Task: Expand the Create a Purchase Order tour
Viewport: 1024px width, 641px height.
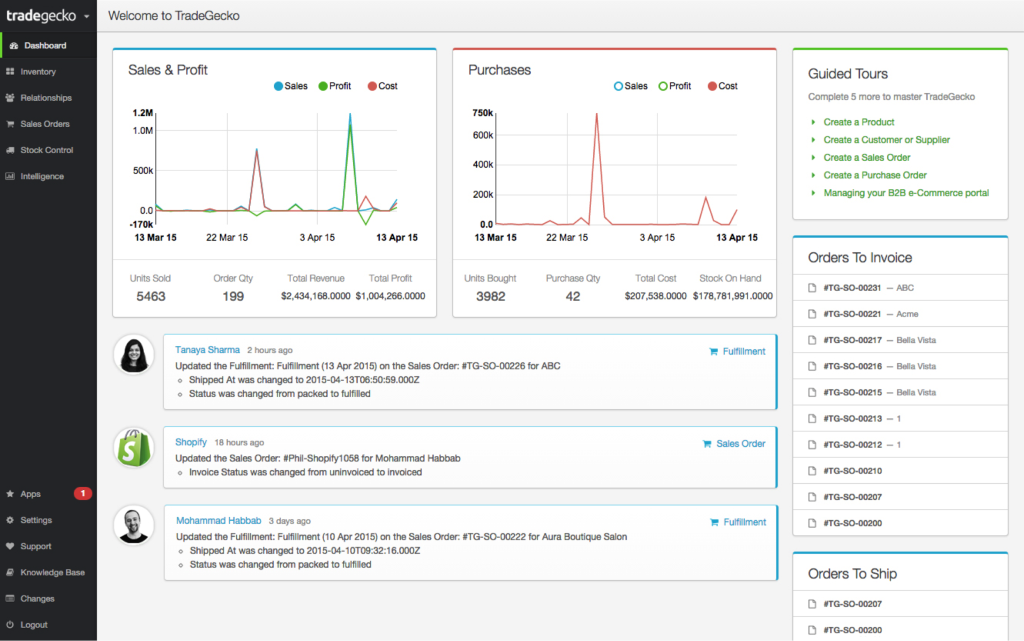Action: (874, 175)
